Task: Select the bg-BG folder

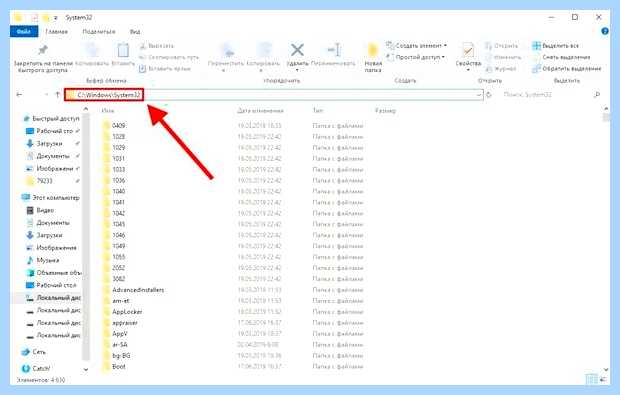Action: click(x=116, y=355)
